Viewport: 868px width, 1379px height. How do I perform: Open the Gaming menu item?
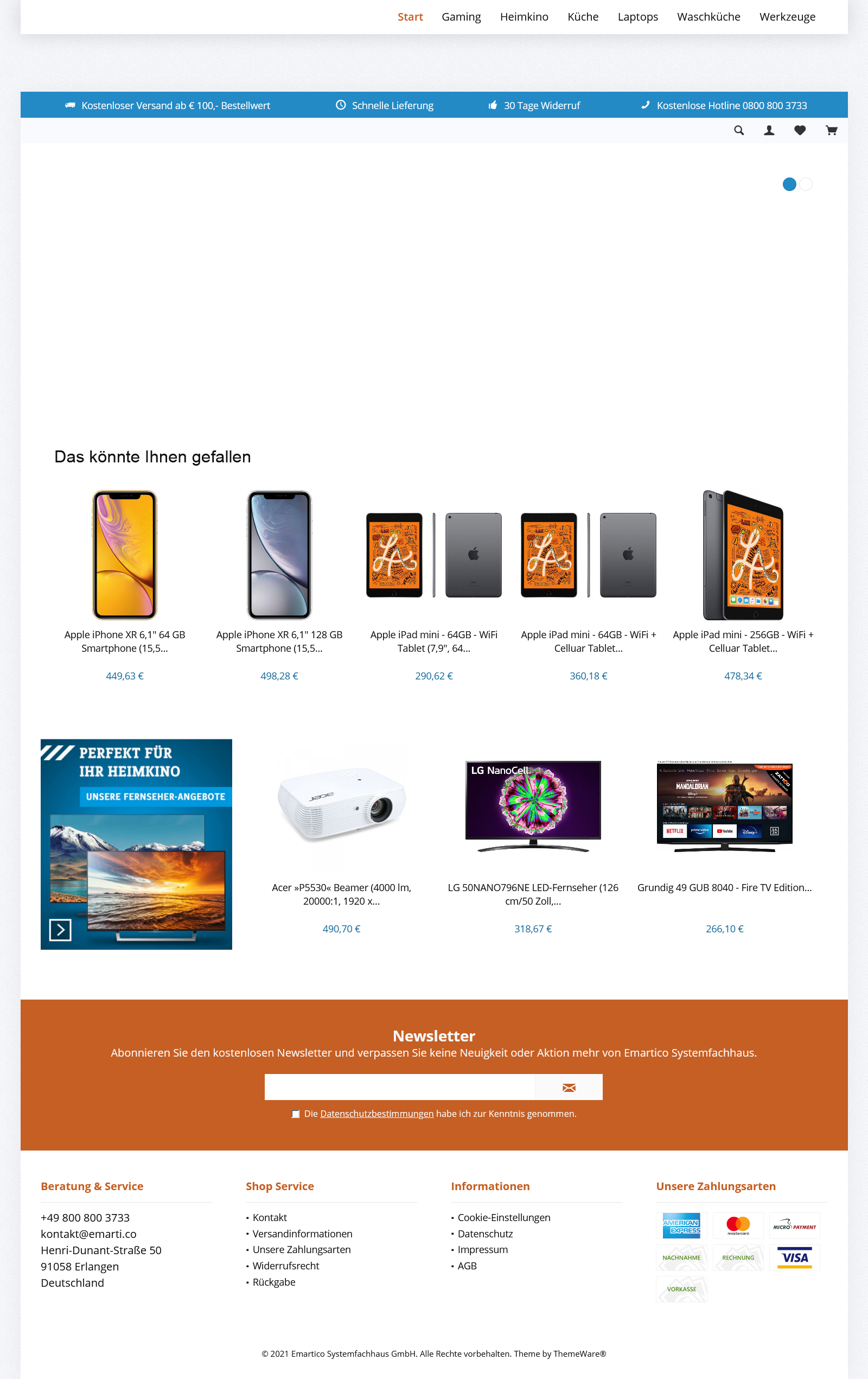click(x=461, y=17)
